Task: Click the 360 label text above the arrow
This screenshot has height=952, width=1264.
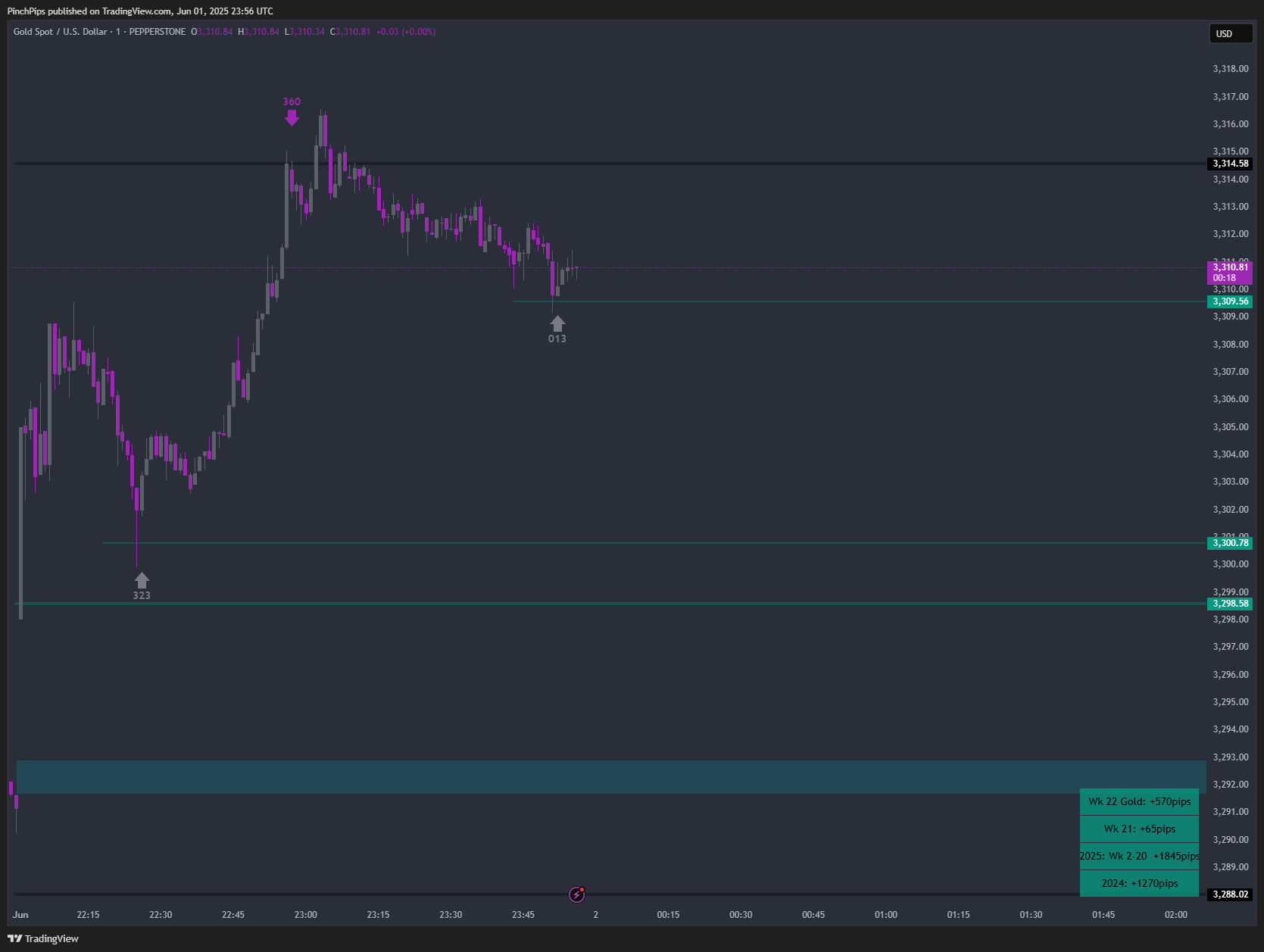Action: pos(292,101)
